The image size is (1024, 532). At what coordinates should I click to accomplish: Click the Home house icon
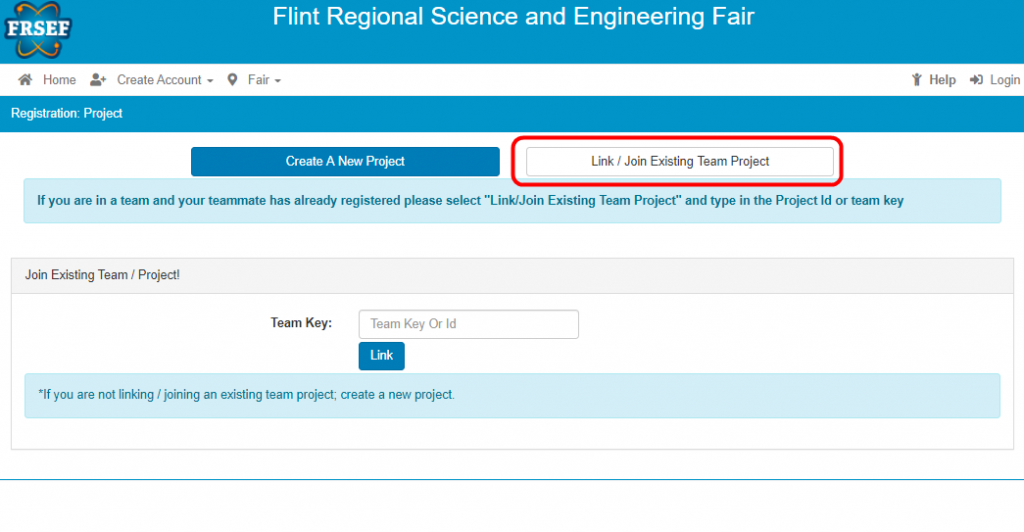pyautogui.click(x=25, y=80)
